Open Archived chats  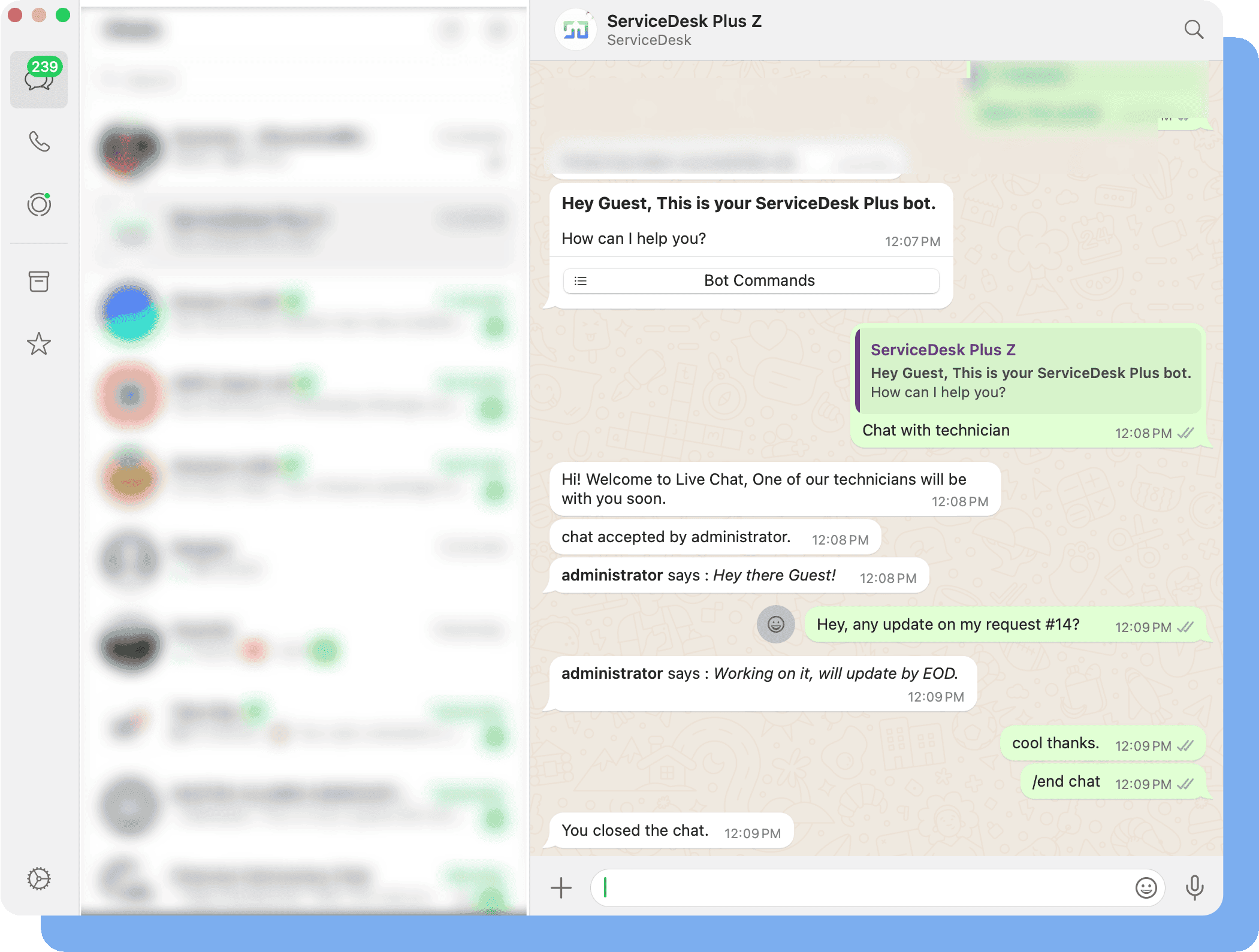point(38,282)
